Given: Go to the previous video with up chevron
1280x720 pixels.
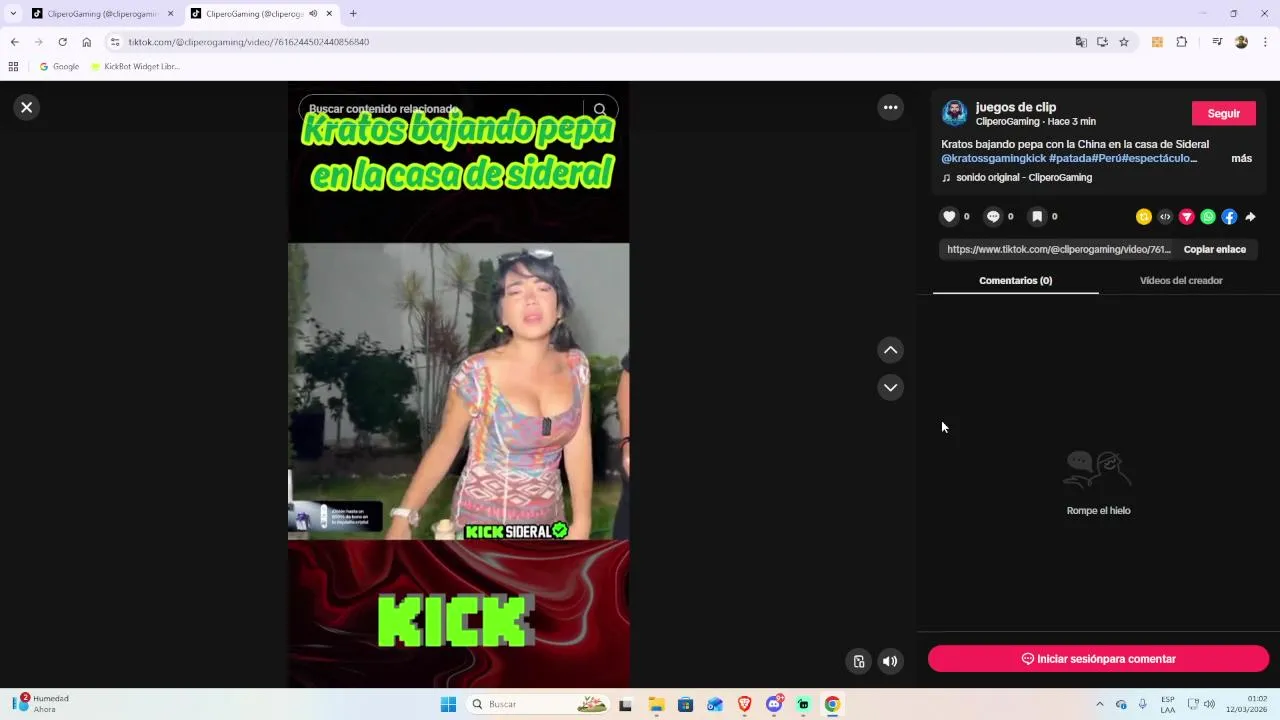Looking at the screenshot, I should tap(890, 350).
